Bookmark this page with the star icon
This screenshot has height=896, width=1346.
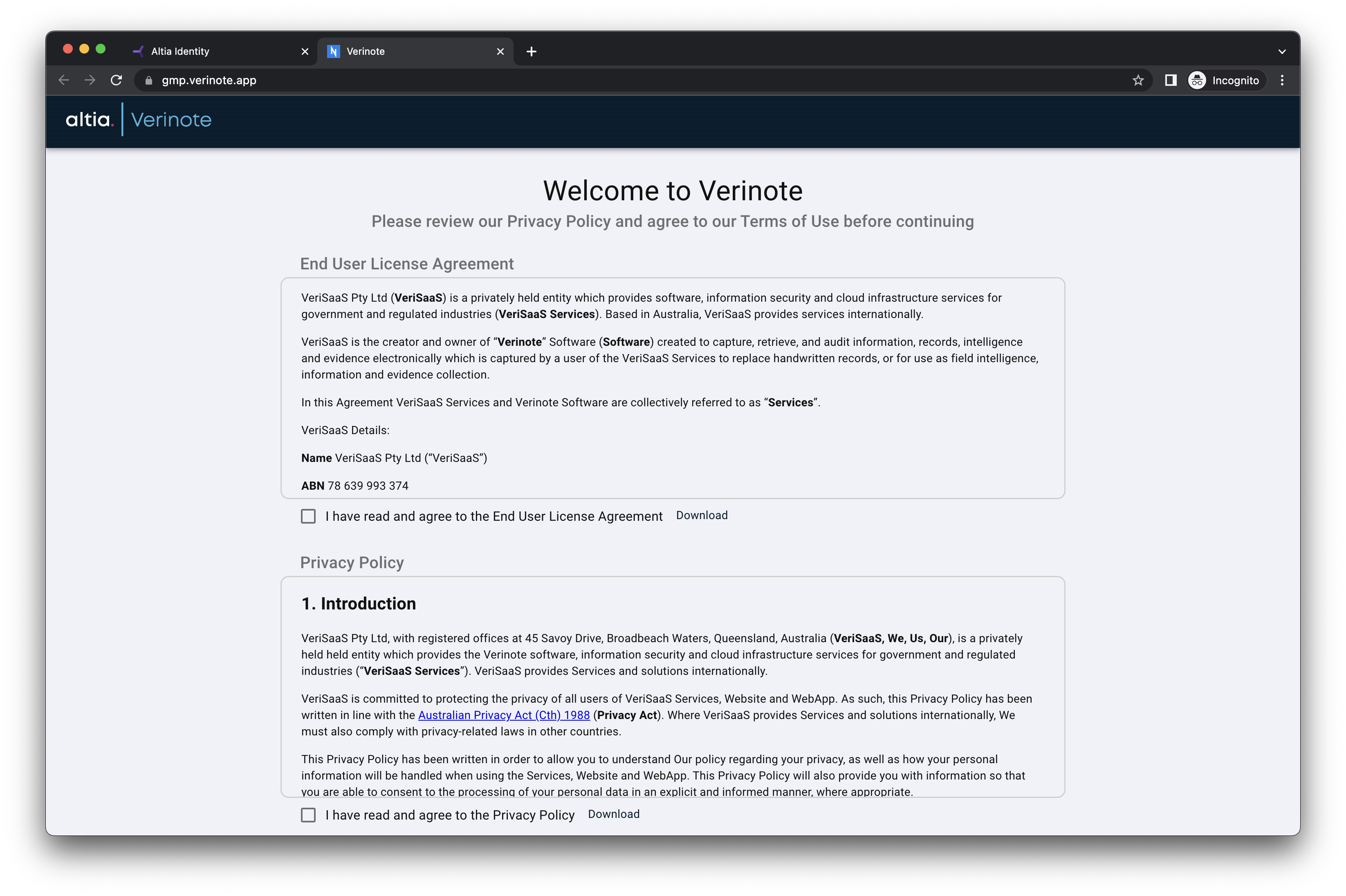tap(1138, 80)
